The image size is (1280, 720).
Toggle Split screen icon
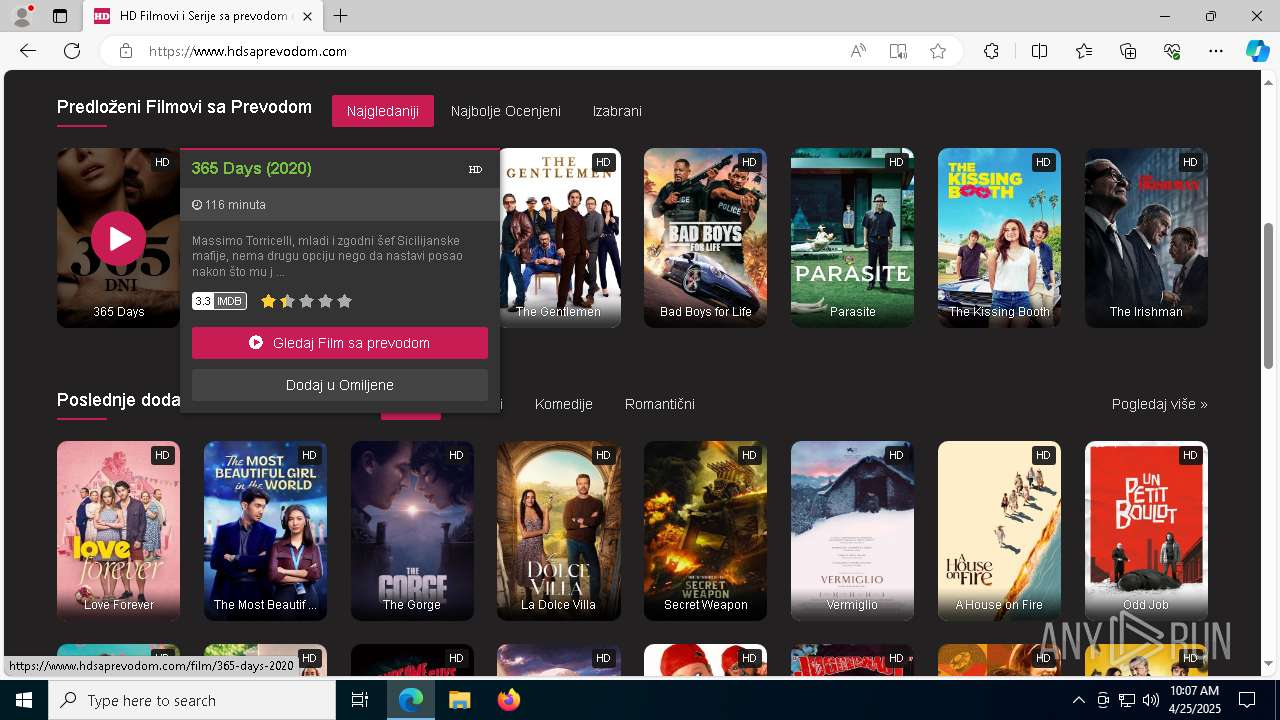[x=1039, y=51]
